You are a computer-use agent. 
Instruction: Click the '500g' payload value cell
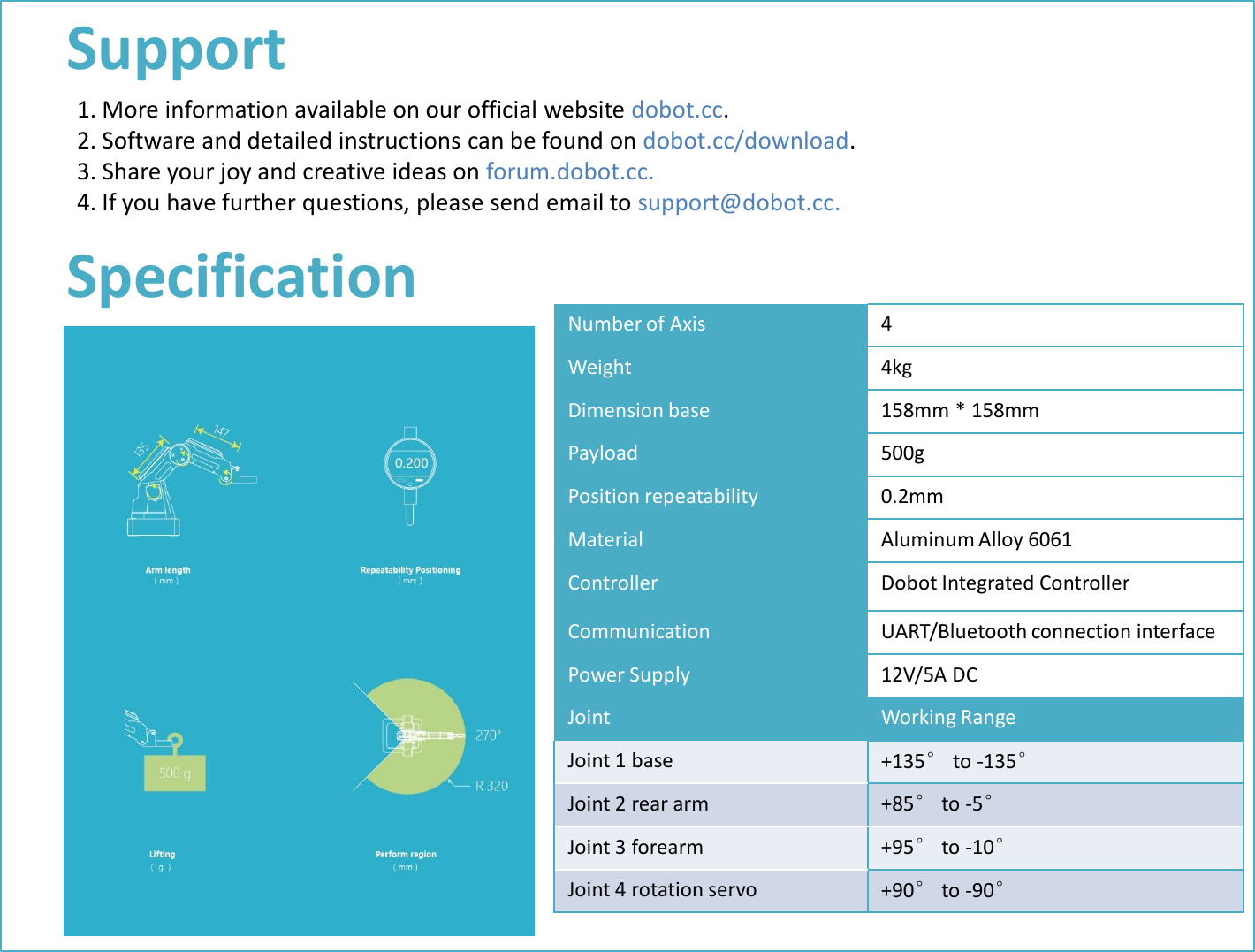1055,454
